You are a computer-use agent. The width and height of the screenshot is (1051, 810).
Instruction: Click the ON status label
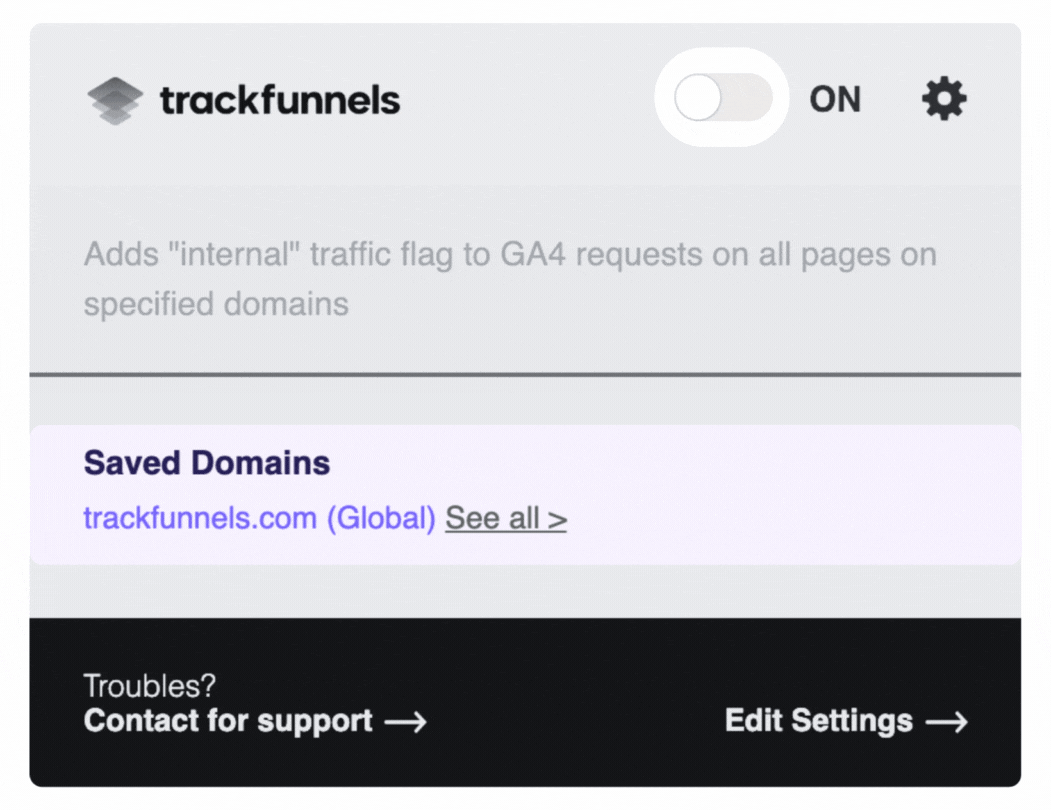[835, 100]
